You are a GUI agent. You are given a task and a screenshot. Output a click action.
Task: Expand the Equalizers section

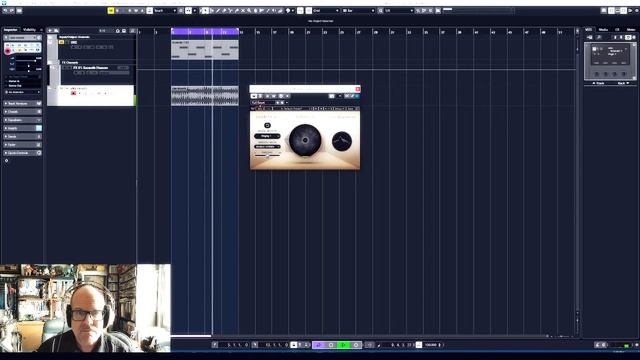click(x=22, y=120)
